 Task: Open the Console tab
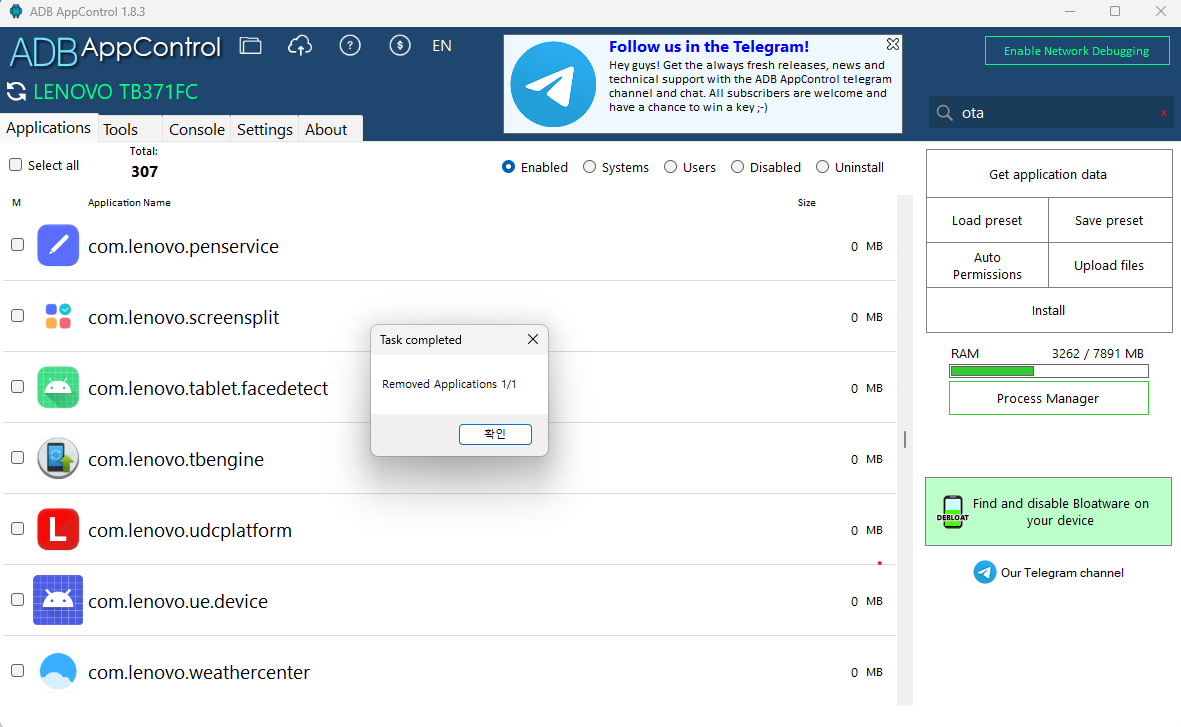197,130
